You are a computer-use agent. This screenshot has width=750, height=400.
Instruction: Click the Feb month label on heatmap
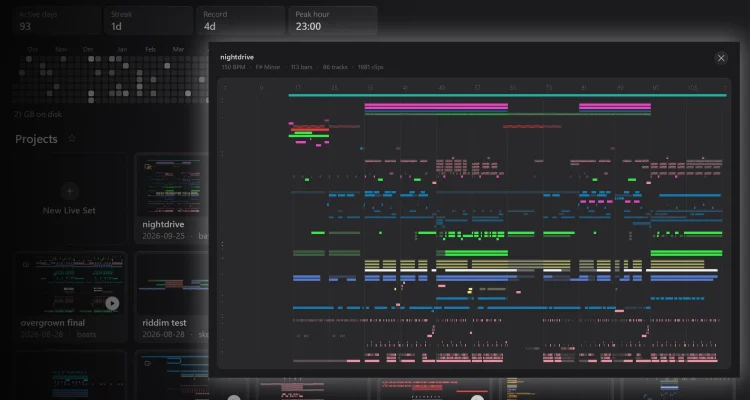coord(150,49)
